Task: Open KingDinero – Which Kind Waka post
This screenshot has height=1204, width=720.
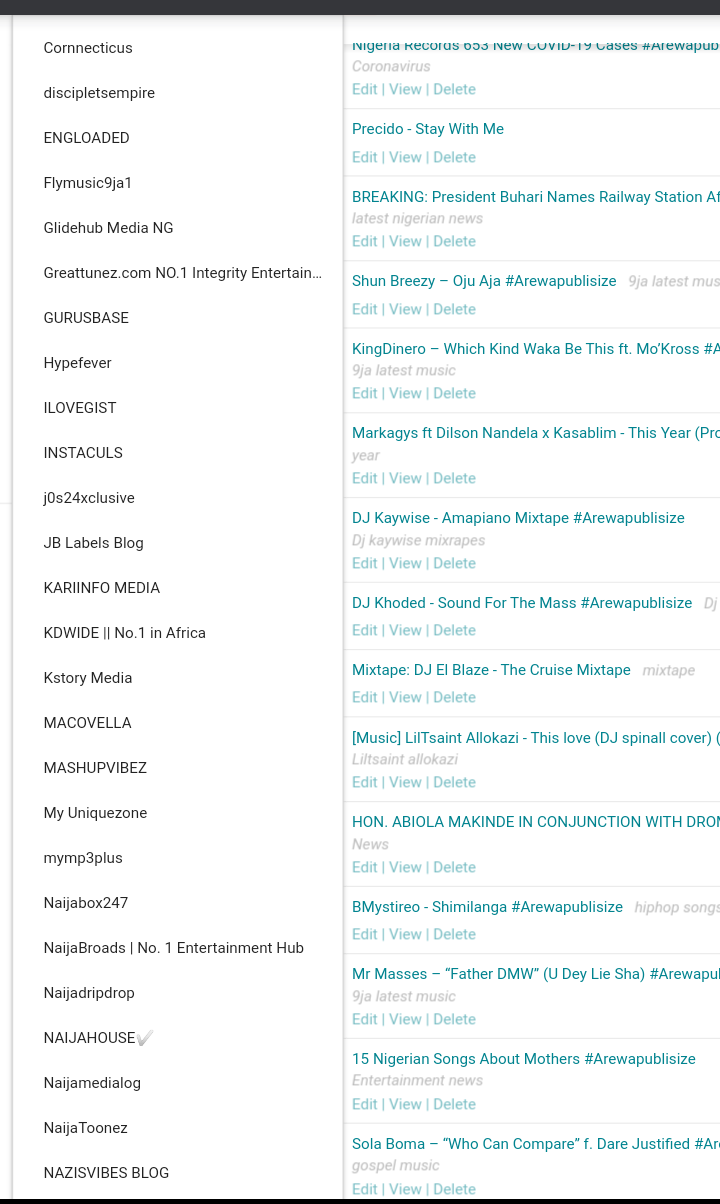Action: [536, 349]
